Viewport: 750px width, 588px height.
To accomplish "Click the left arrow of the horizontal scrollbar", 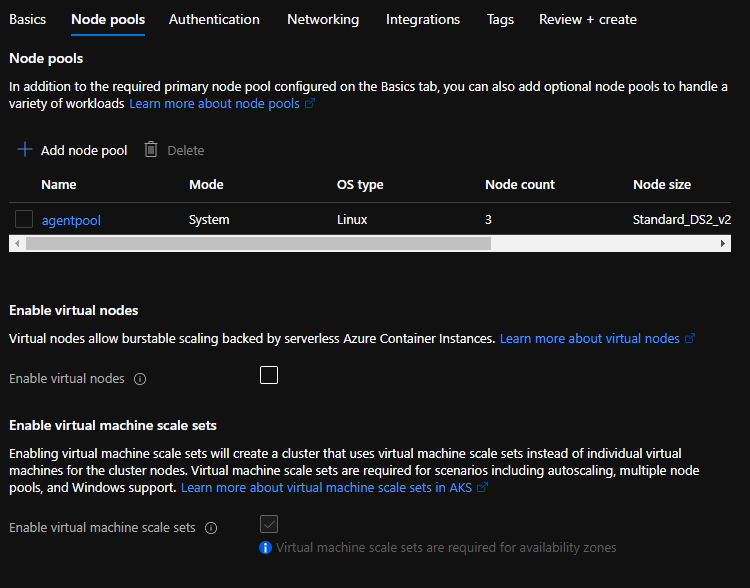I will pyautogui.click(x=15, y=243).
